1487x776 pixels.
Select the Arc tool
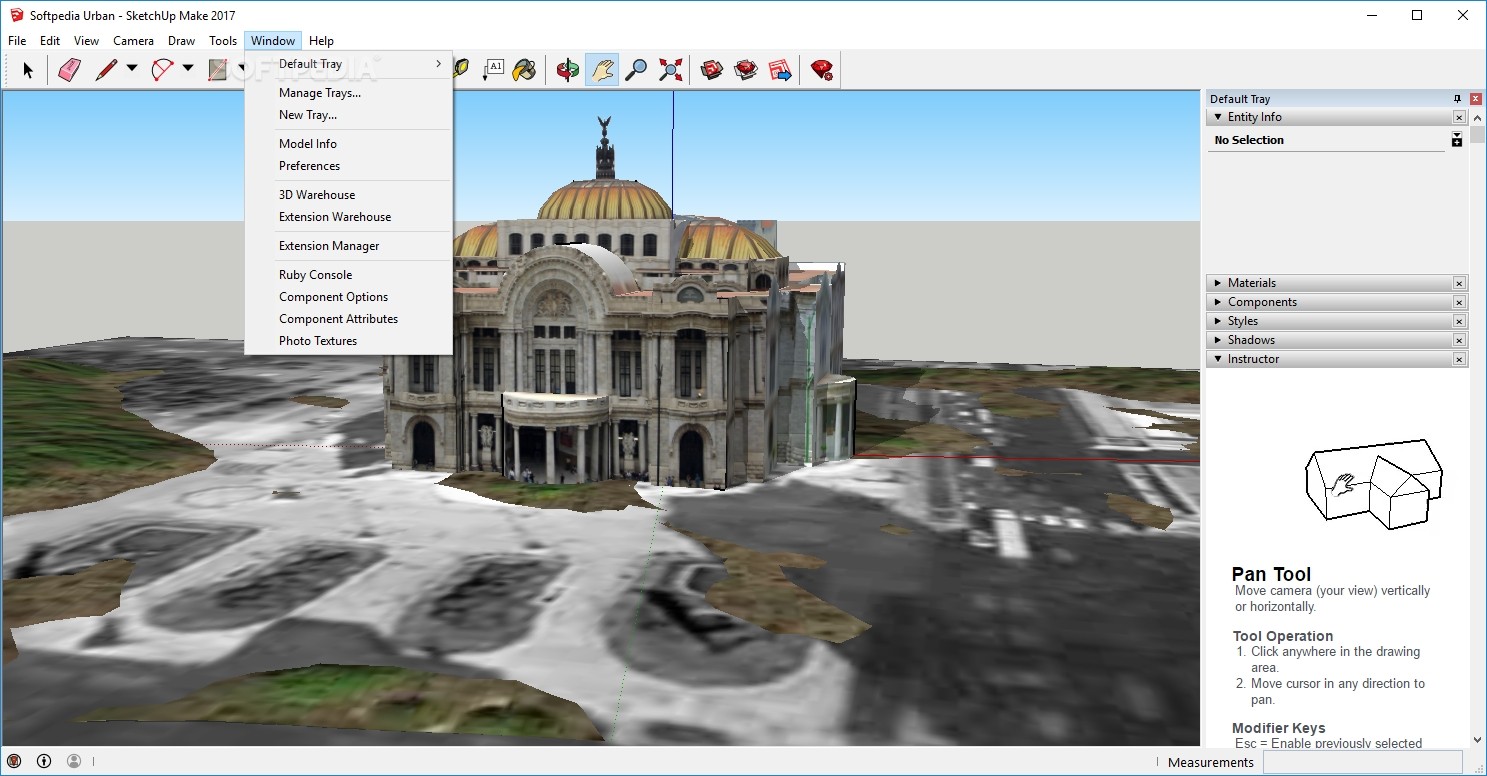(162, 70)
